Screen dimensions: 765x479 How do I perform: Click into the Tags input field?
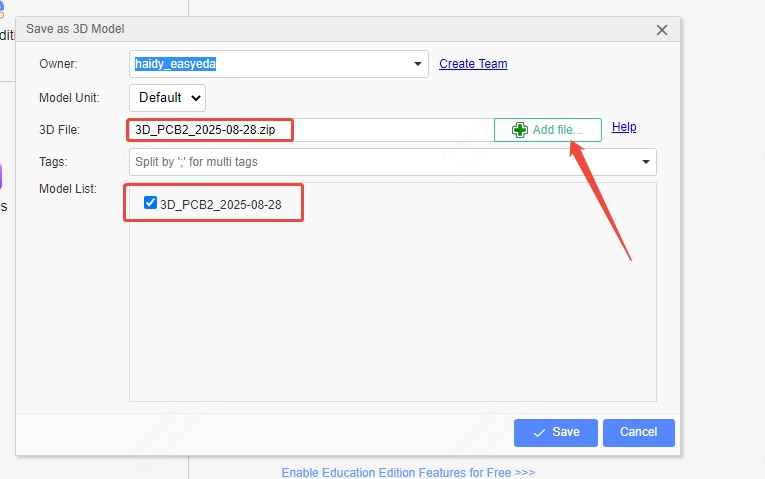380,162
